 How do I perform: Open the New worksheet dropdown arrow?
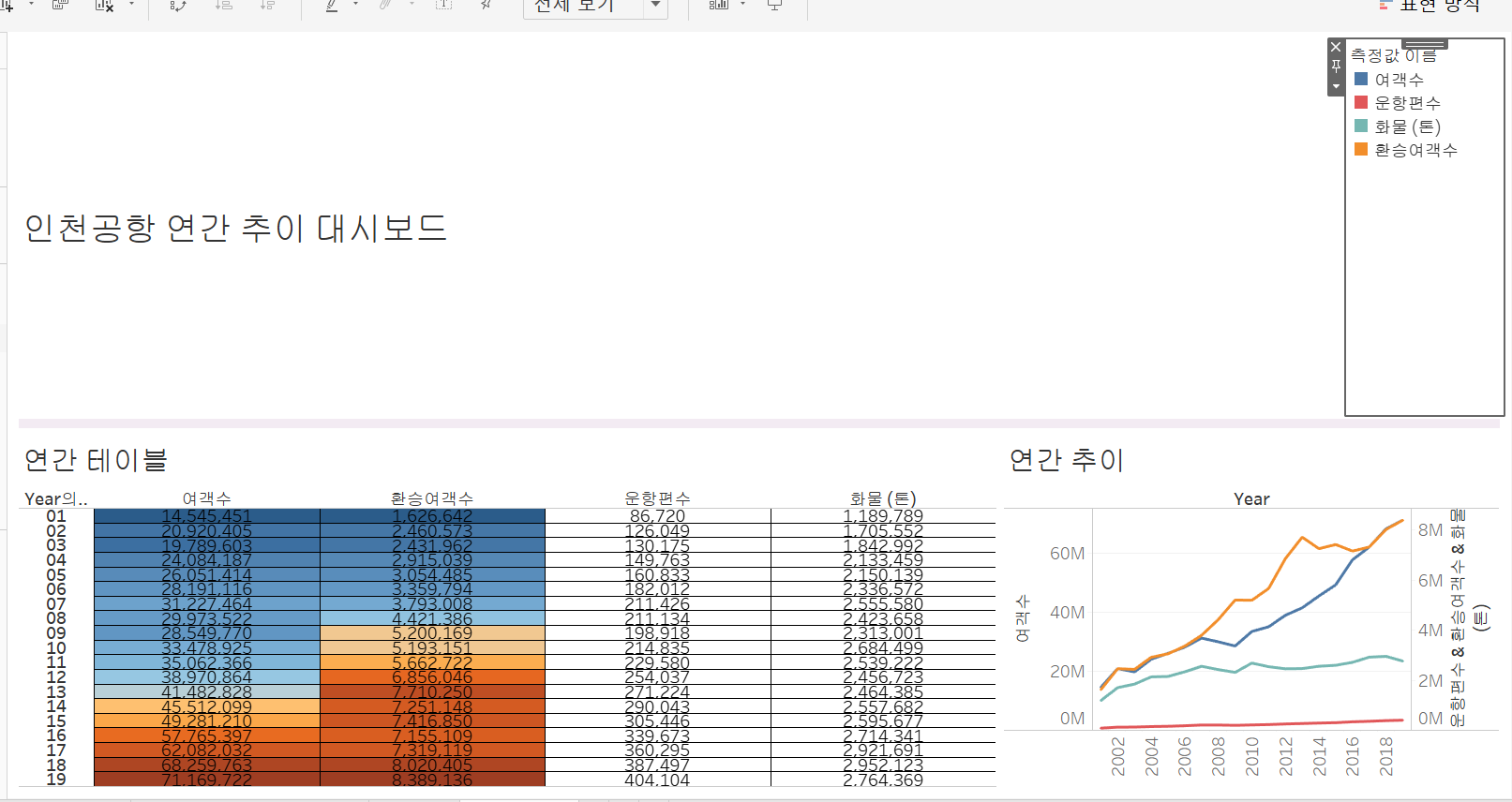pos(31,5)
